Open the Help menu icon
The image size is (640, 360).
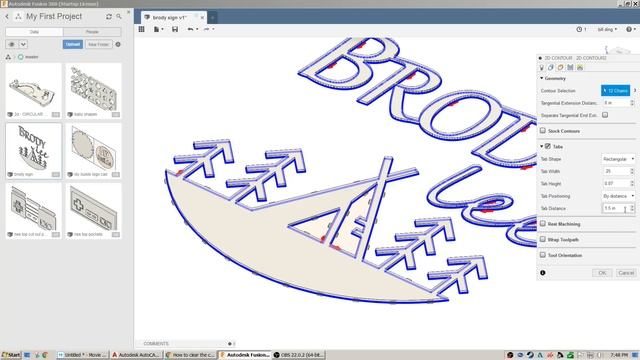(631, 29)
